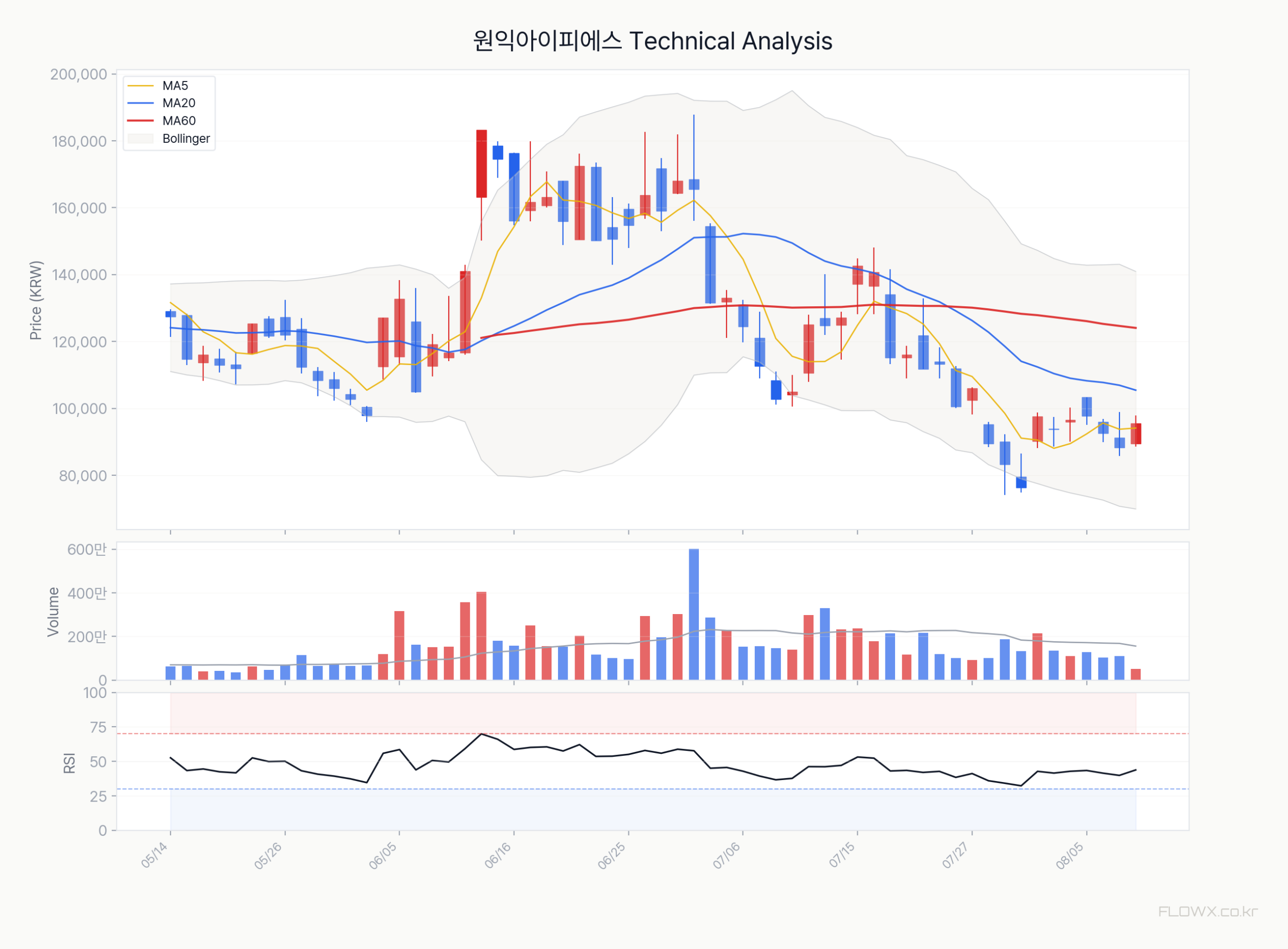Click the "Volume" axis label
This screenshot has height=949, width=1288.
click(53, 612)
